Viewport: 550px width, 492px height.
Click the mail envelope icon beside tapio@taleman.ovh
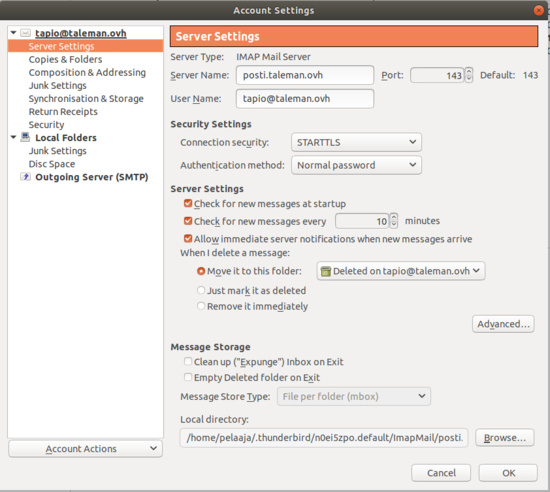tap(26, 33)
